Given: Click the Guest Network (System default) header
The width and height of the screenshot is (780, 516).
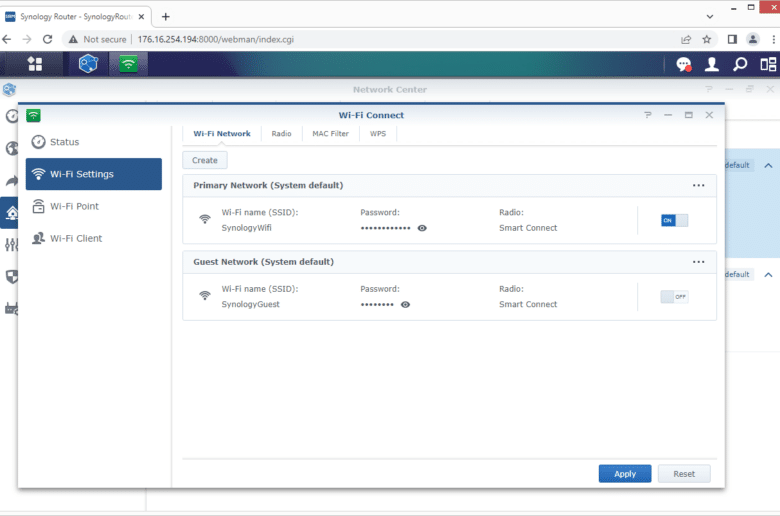Looking at the screenshot, I should coord(264,262).
